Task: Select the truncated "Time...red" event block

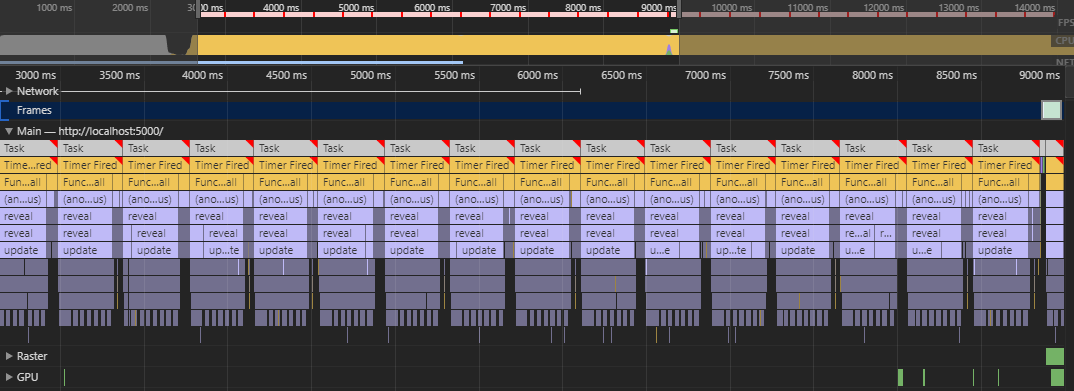Action: click(x=28, y=165)
